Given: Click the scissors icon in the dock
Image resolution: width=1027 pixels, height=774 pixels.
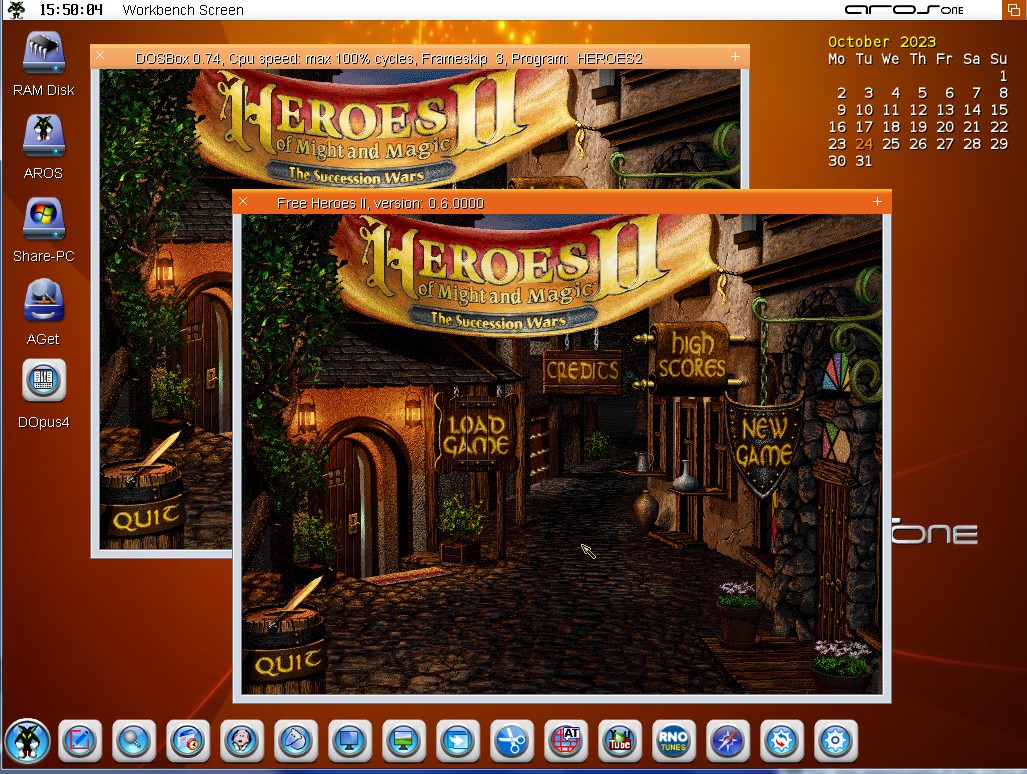Looking at the screenshot, I should click(511, 741).
